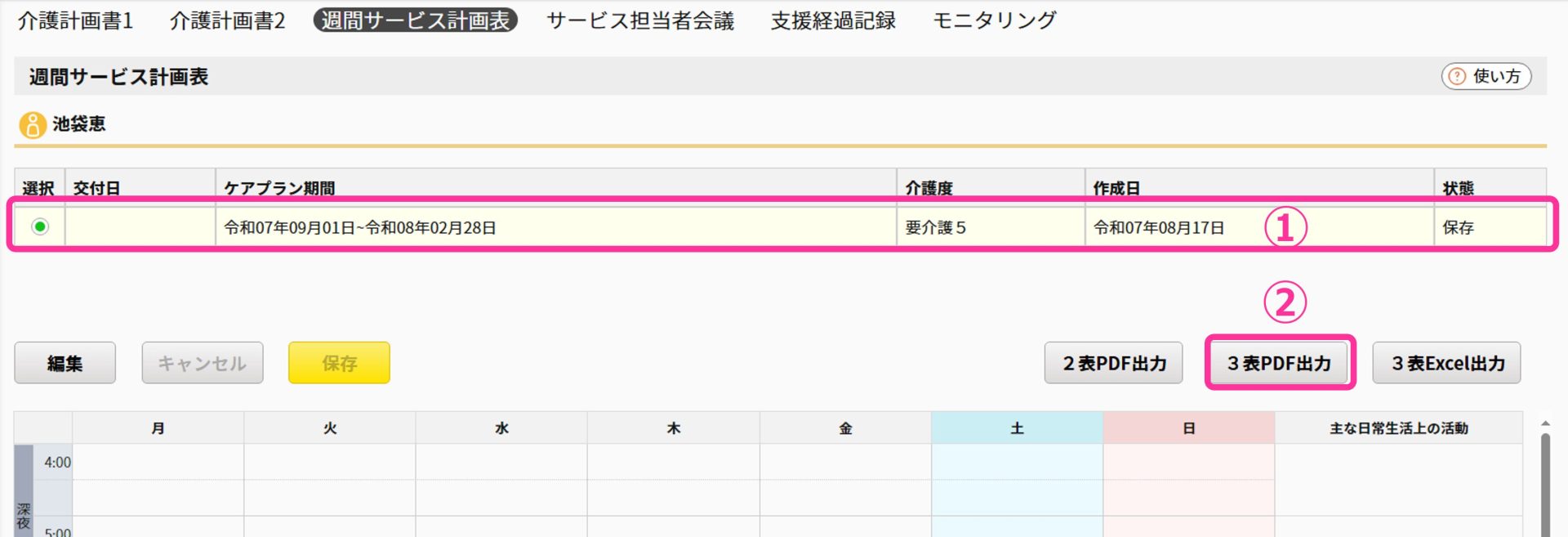Click the 3表PDF出力 button
Image resolution: width=1568 pixels, height=537 pixels.
tap(1279, 363)
